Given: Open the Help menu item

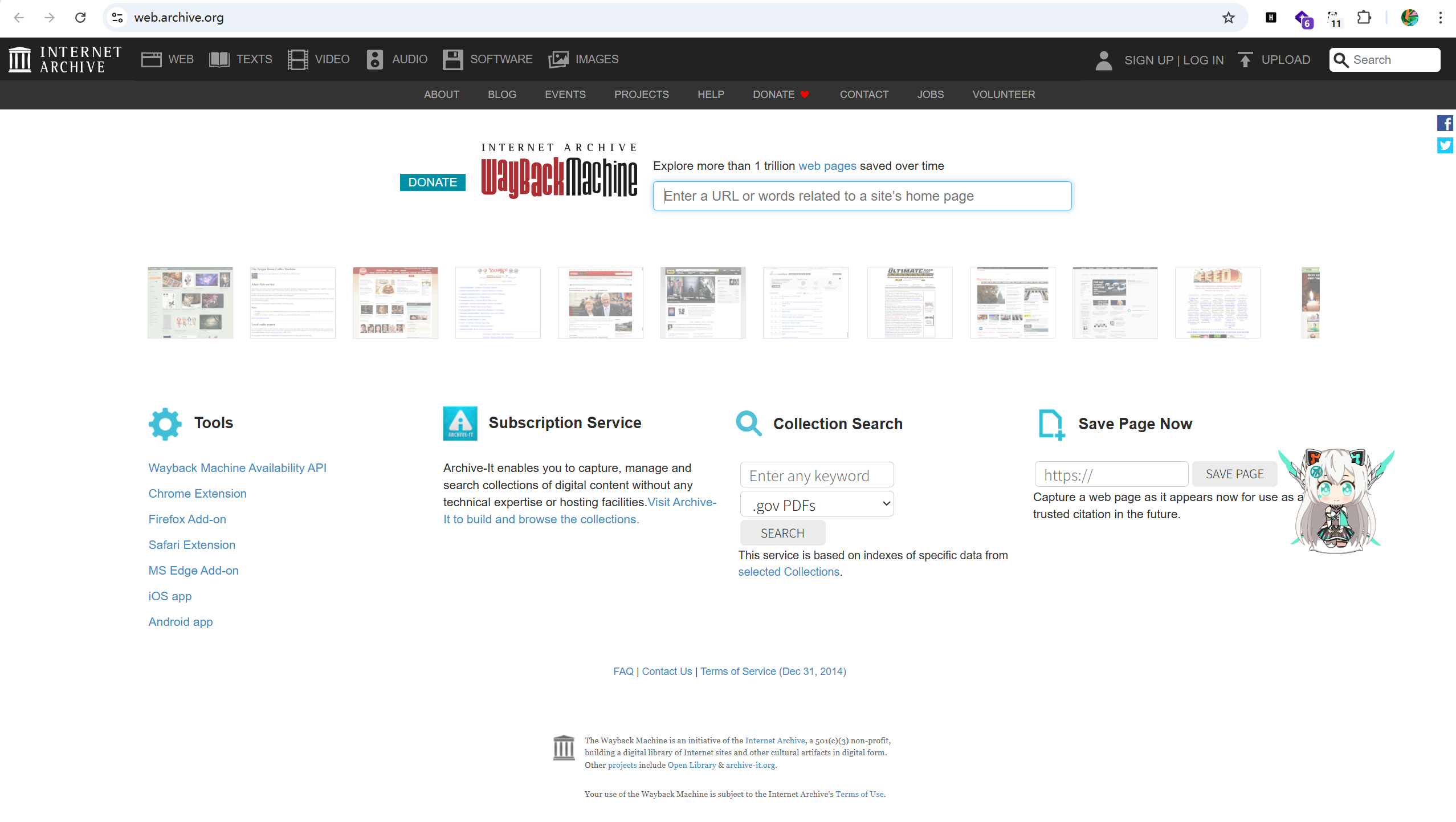Looking at the screenshot, I should (711, 95).
